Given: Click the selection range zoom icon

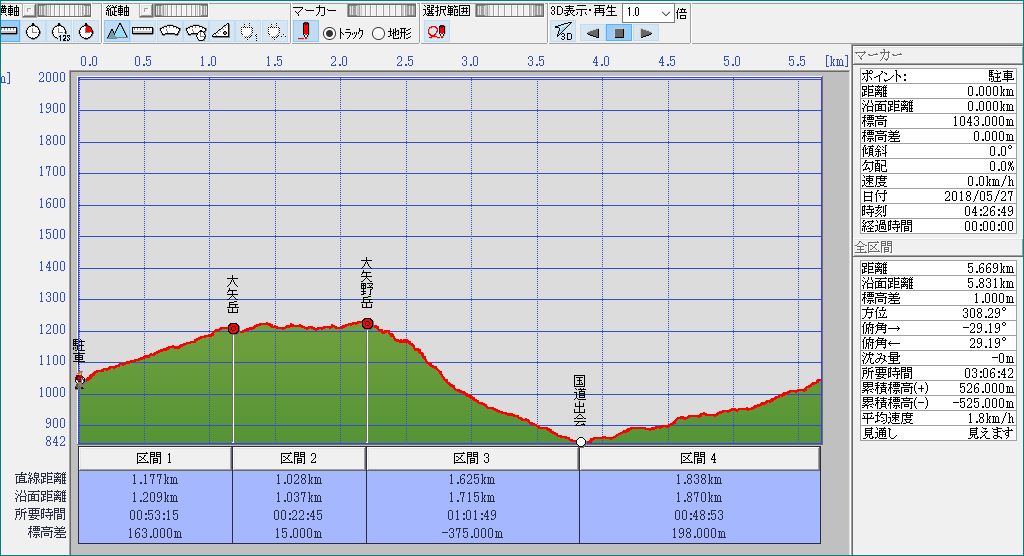Looking at the screenshot, I should point(436,31).
